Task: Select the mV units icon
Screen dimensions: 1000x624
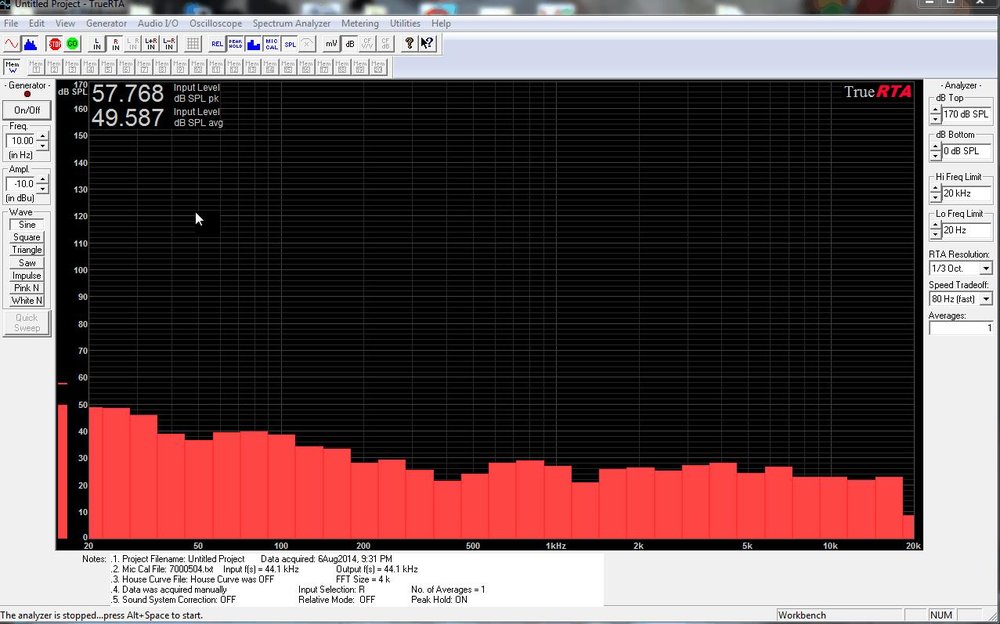Action: pyautogui.click(x=331, y=44)
